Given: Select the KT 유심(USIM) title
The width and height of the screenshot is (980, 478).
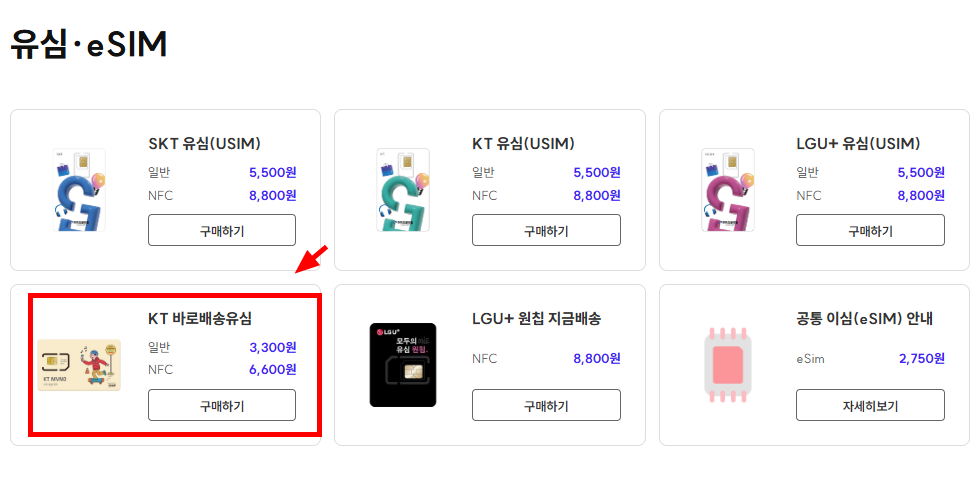Looking at the screenshot, I should click(523, 144).
